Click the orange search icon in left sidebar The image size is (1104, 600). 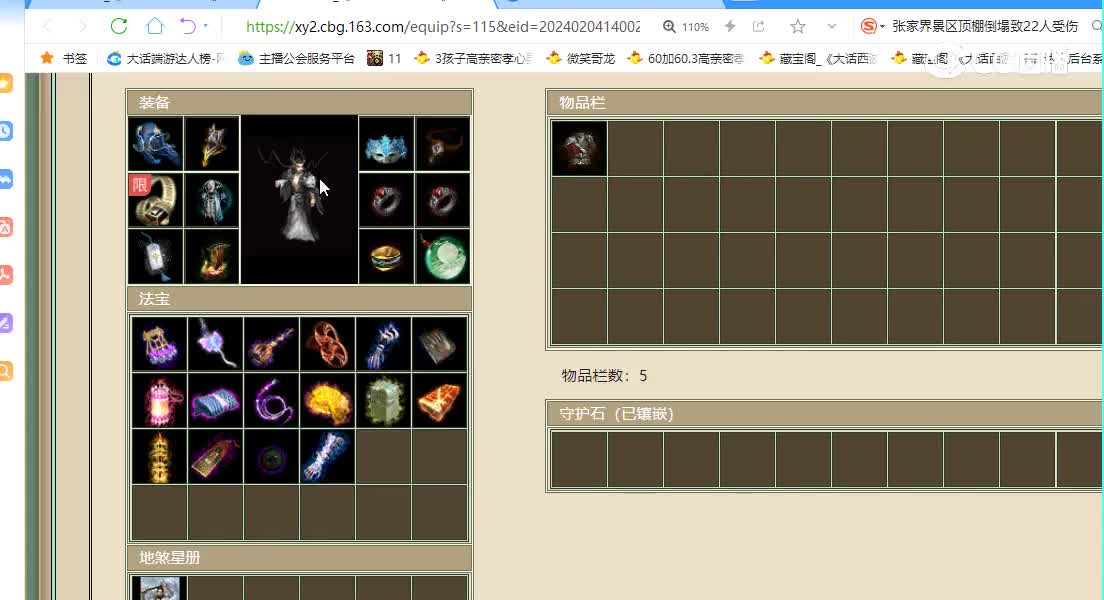point(6,370)
